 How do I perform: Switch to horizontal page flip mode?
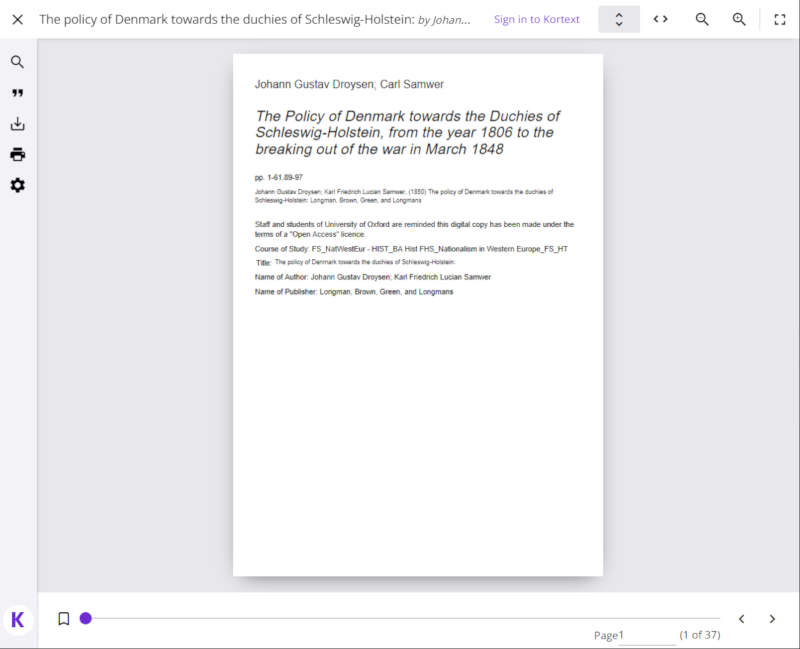(660, 19)
